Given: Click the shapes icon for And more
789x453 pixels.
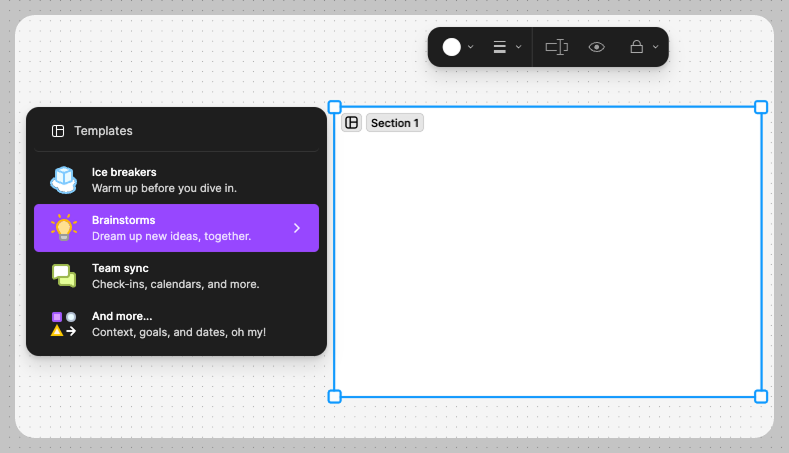Looking at the screenshot, I should pyautogui.click(x=64, y=324).
